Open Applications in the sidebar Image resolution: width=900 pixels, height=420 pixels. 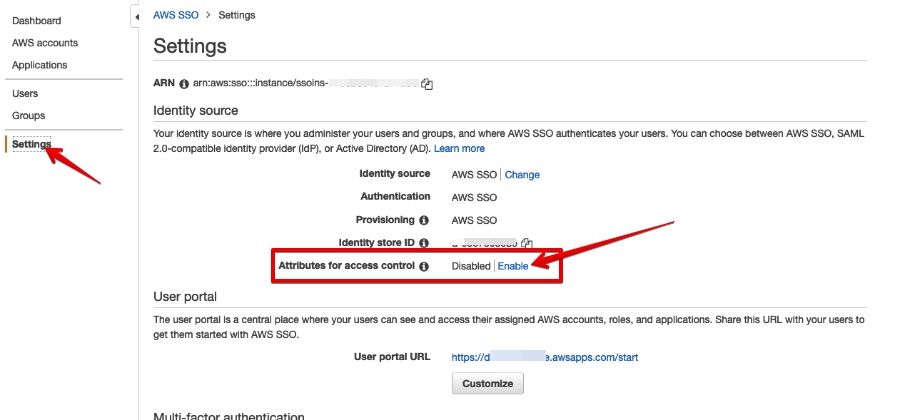(x=40, y=65)
